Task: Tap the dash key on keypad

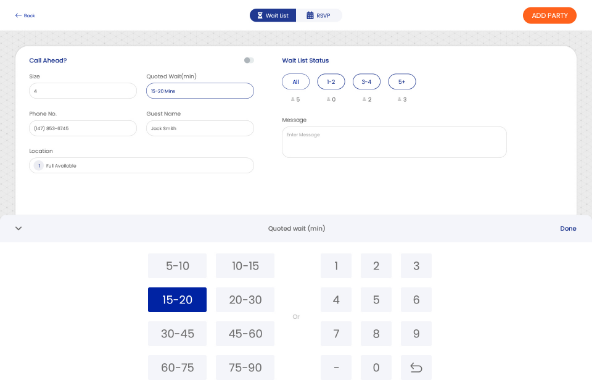Action: click(336, 367)
